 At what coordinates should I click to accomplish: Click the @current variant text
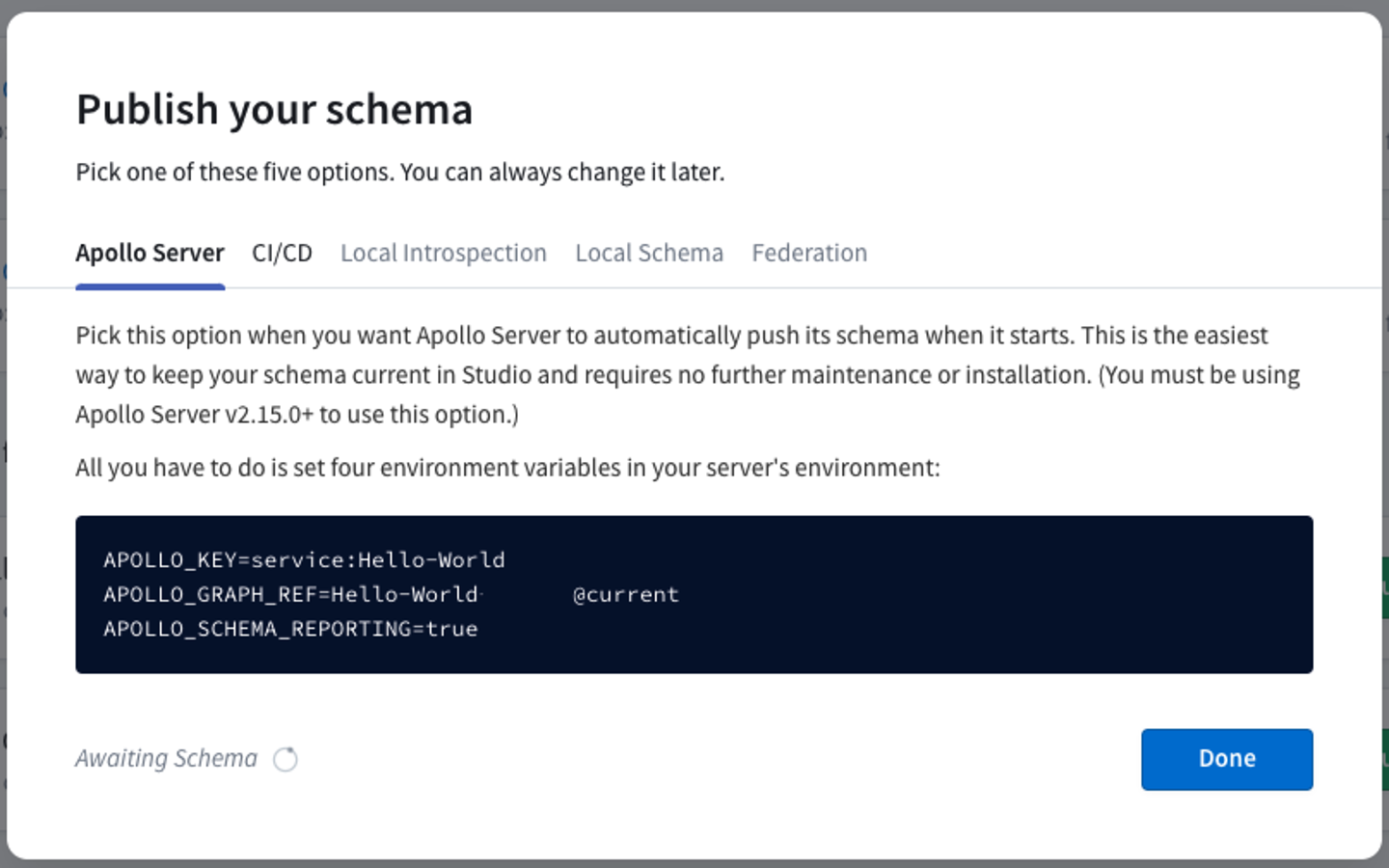[626, 594]
